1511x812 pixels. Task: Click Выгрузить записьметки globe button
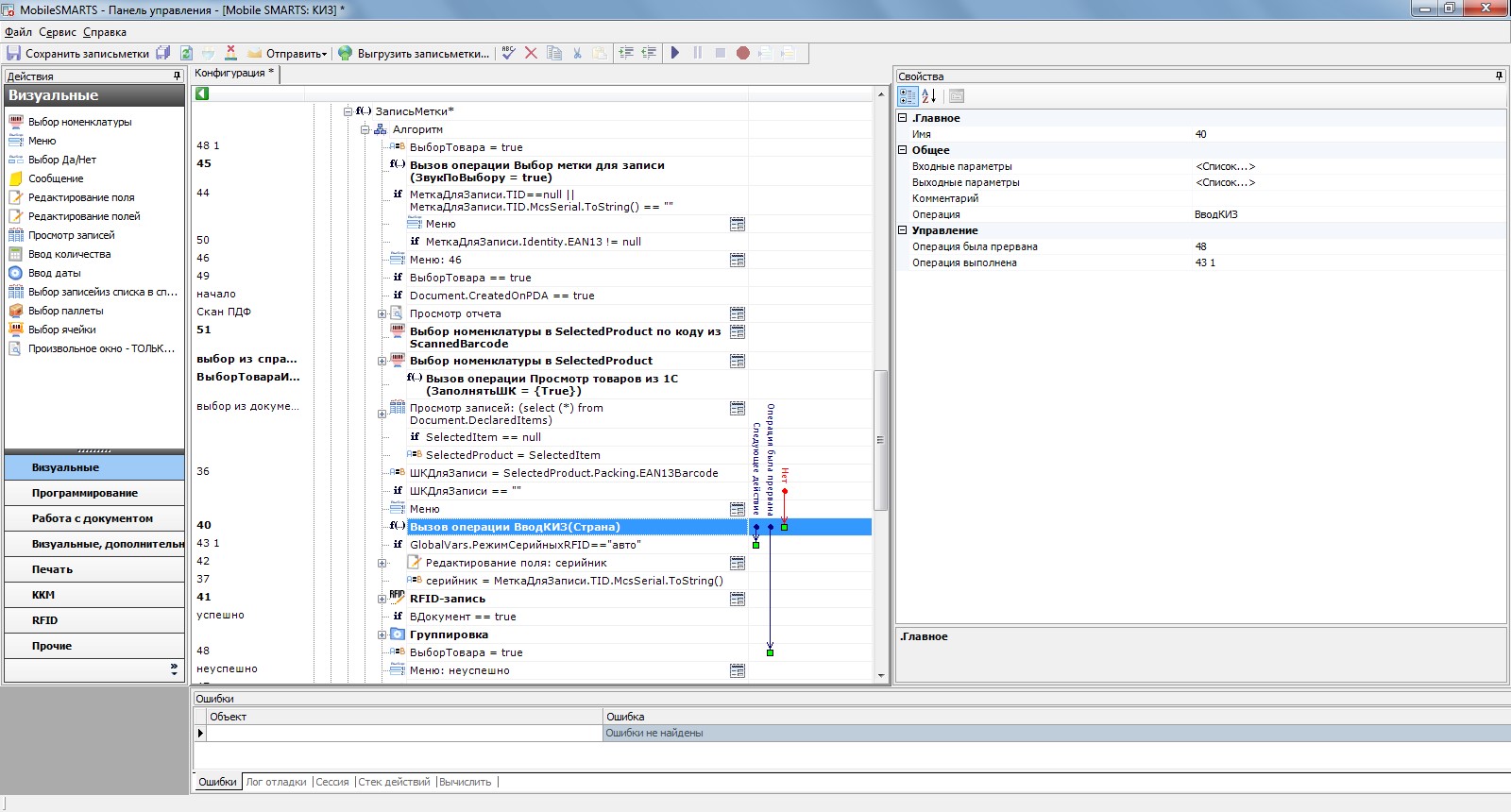tap(415, 54)
